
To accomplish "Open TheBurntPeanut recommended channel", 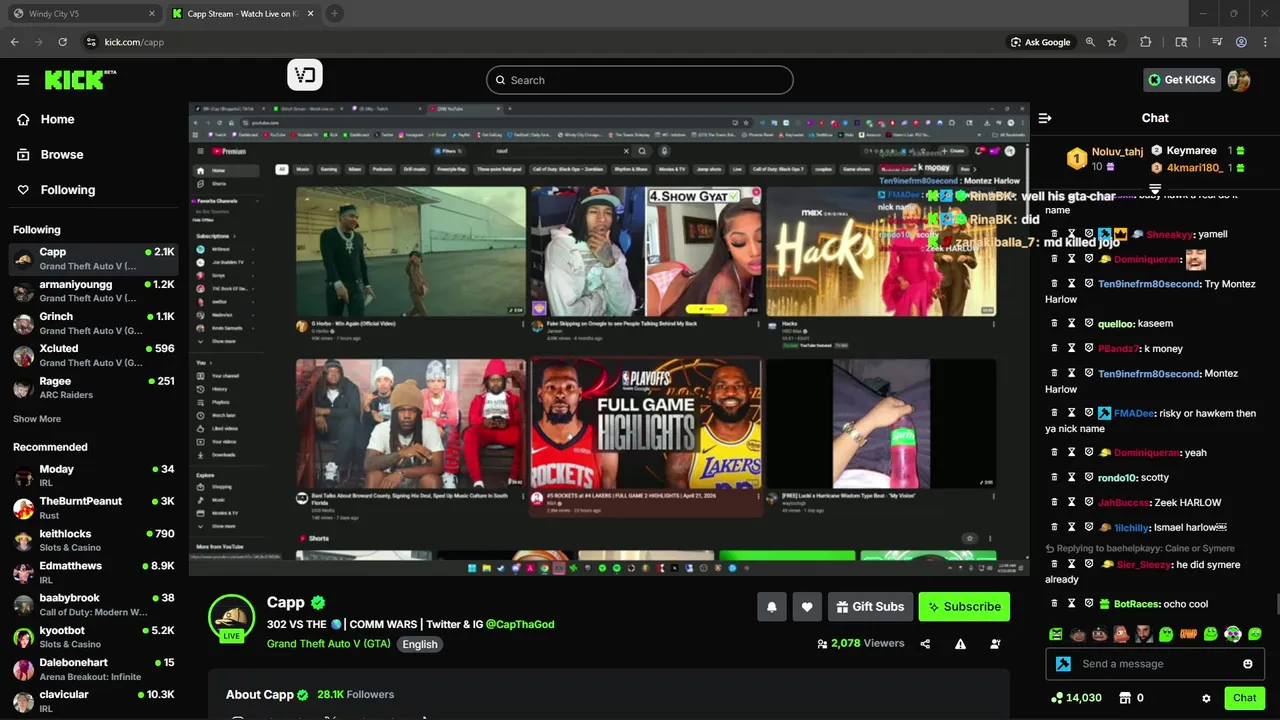I will 94,507.
